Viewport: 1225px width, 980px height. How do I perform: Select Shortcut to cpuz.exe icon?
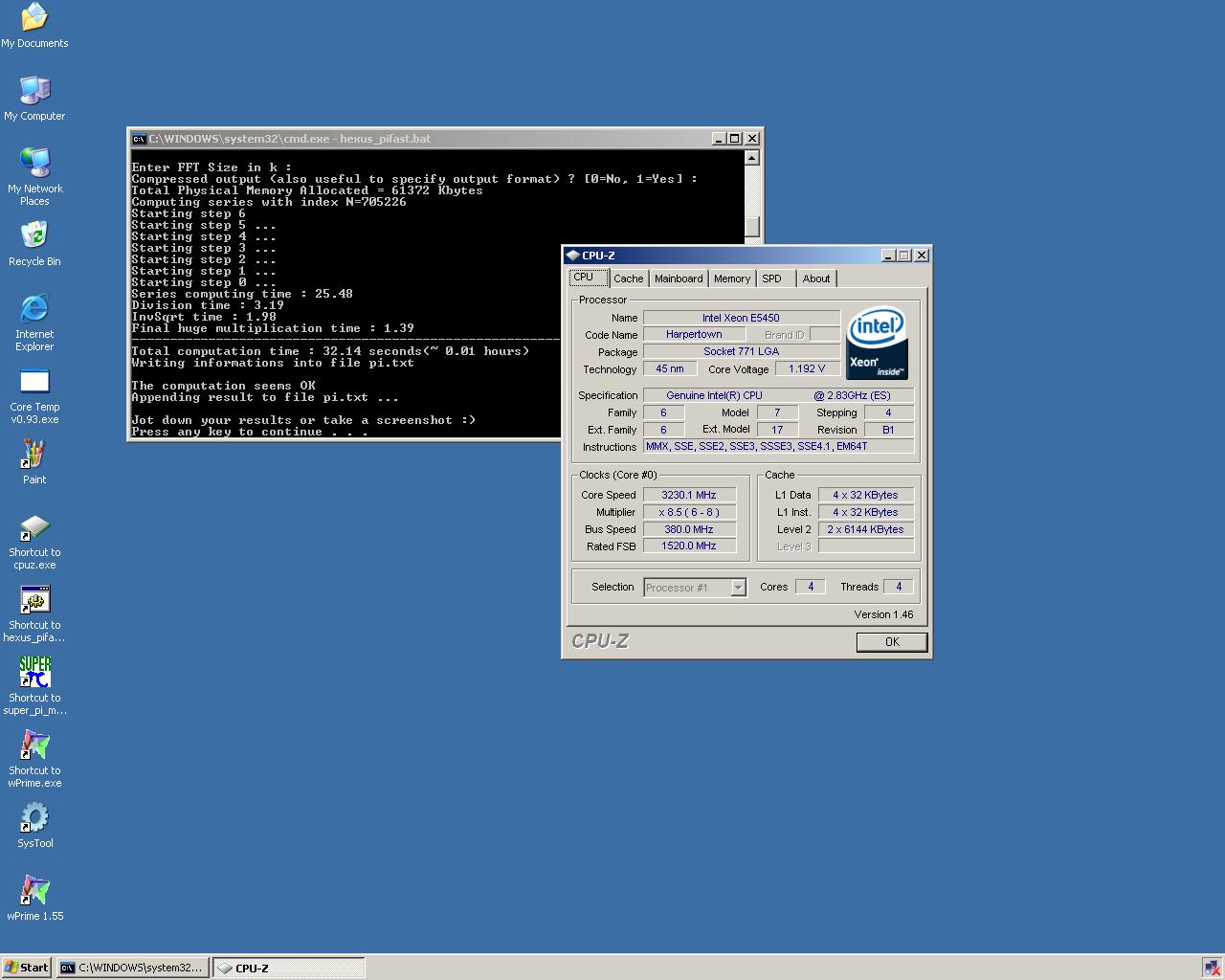point(34,541)
